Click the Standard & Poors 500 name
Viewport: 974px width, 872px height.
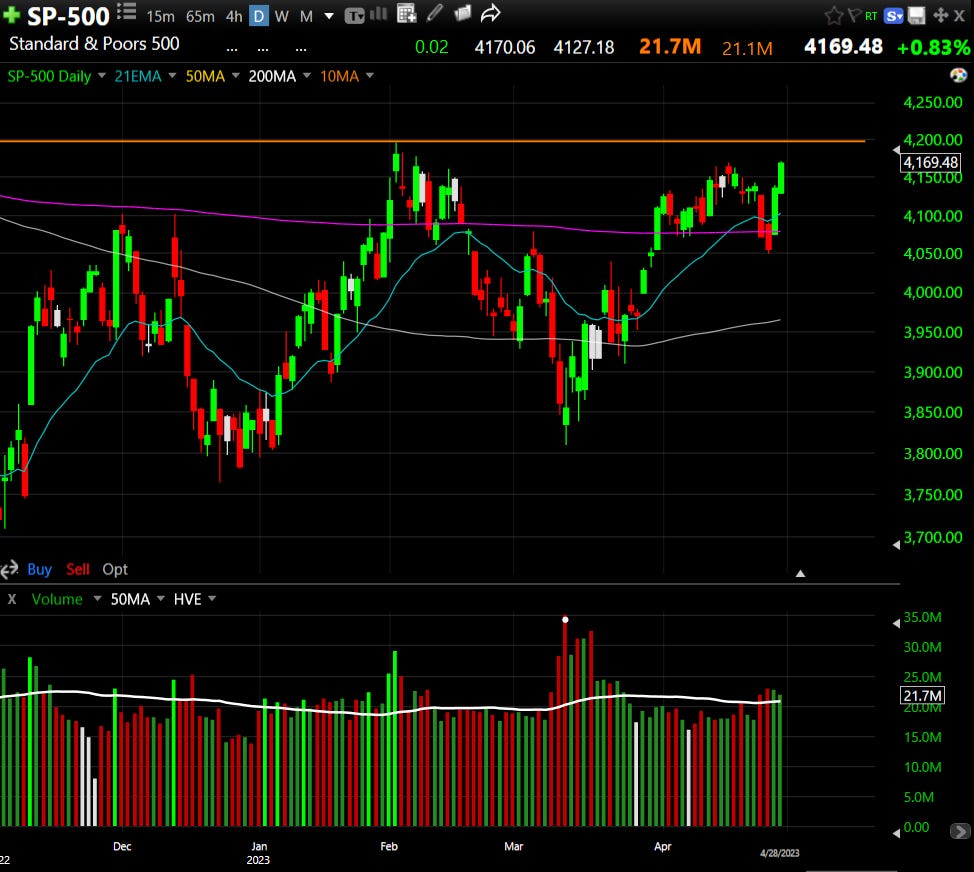(x=94, y=43)
